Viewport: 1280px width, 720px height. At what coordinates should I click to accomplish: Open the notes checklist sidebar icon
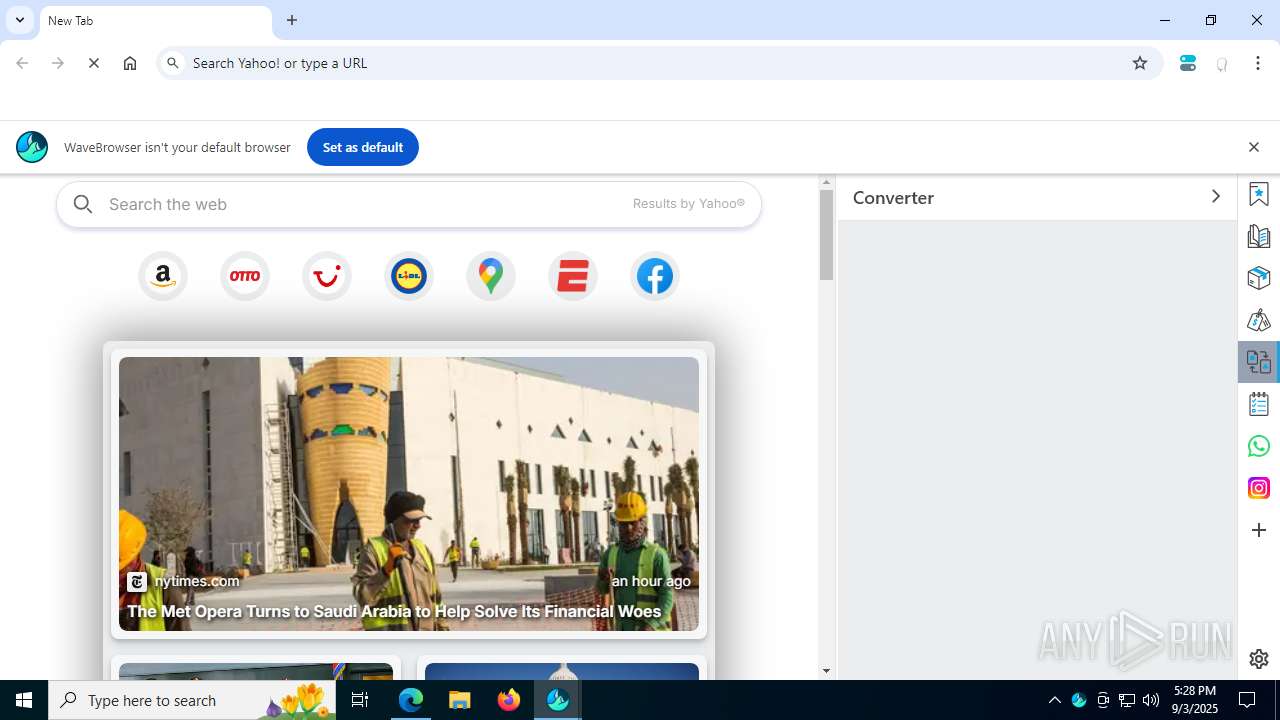pyautogui.click(x=1259, y=404)
